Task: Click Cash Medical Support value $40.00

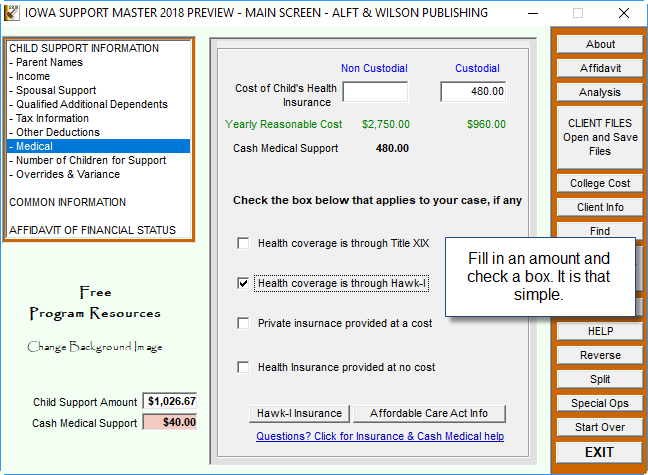Action: click(x=170, y=422)
